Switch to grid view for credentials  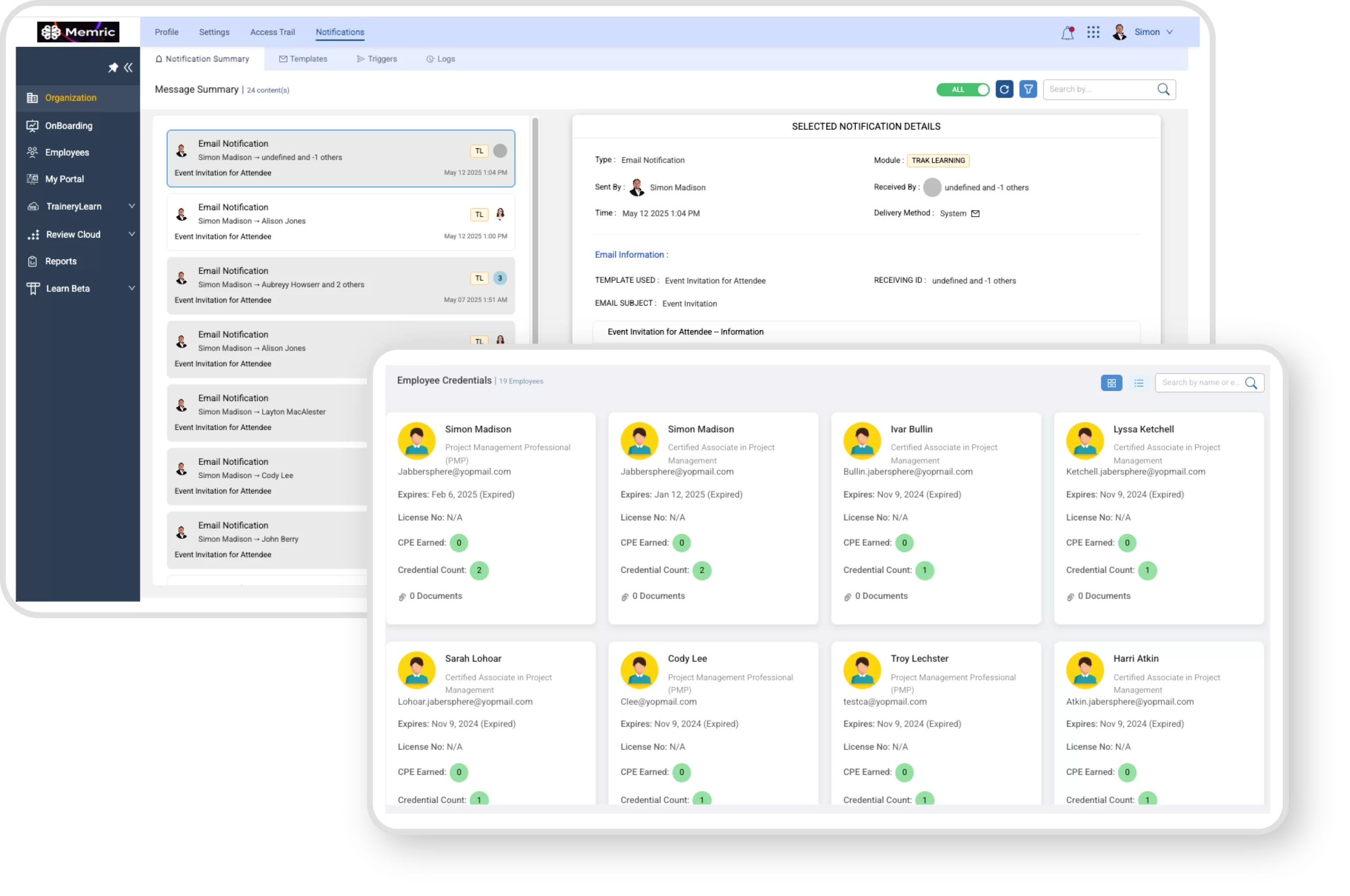pos(1111,383)
